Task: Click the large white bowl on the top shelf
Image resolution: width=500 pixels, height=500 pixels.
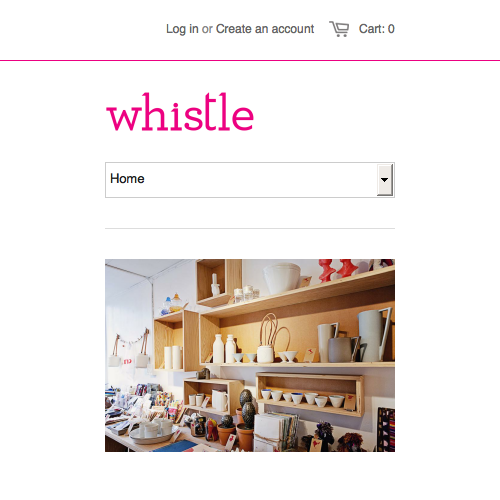Action: point(282,279)
